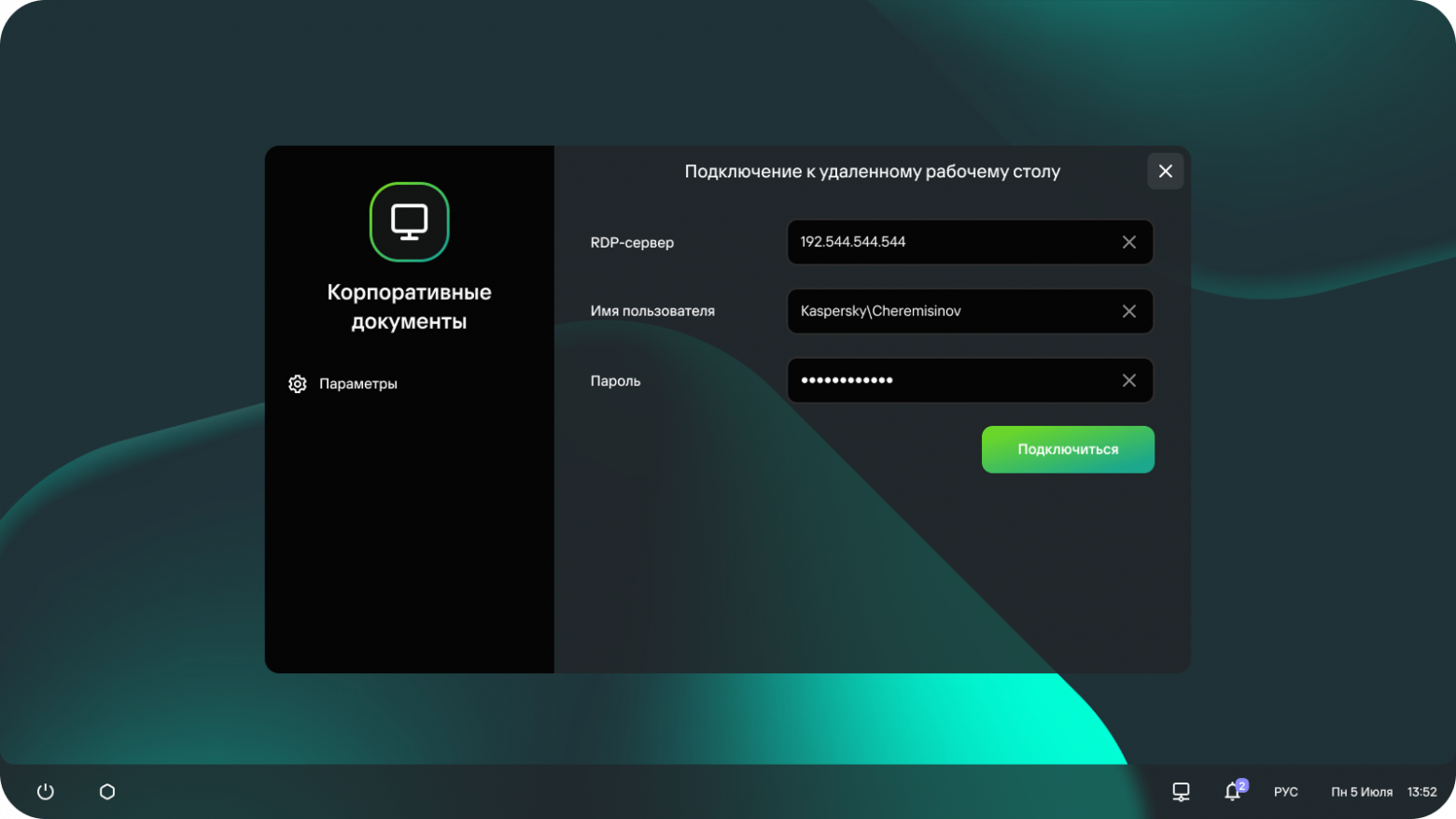Clear the Имя пользователя field
The width and height of the screenshot is (1456, 819).
tap(1129, 311)
